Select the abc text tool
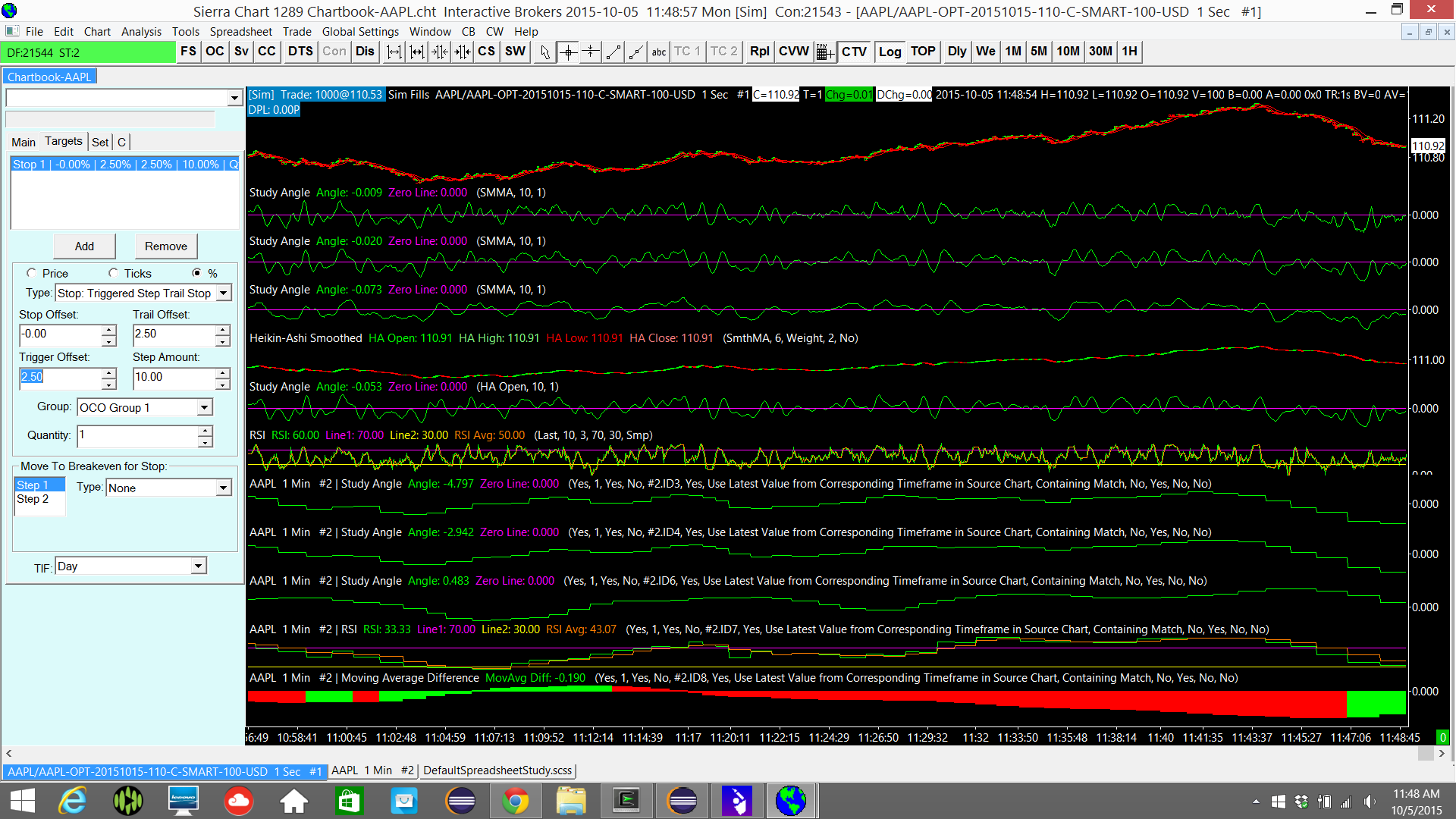1456x819 pixels. coord(659,52)
